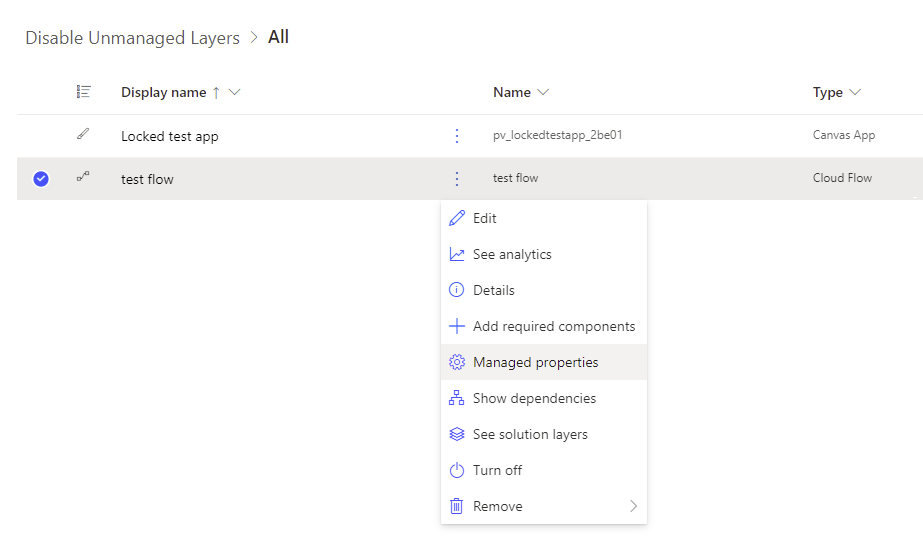Click test flow in the Display name column
This screenshot has width=923, height=555.
click(147, 179)
